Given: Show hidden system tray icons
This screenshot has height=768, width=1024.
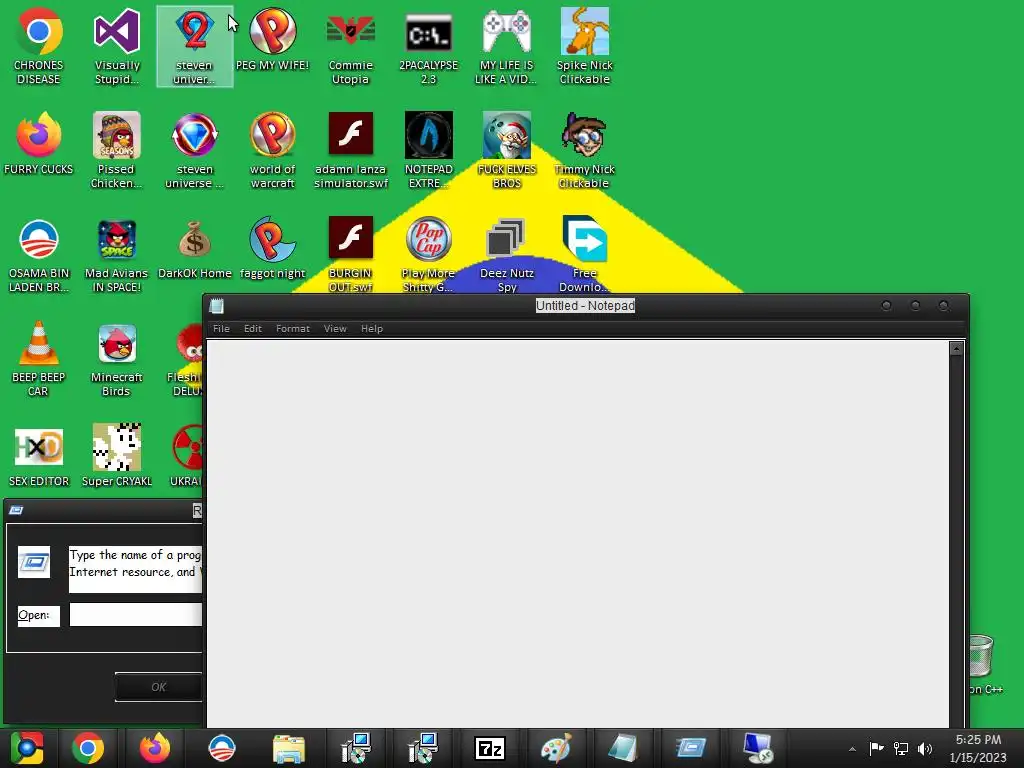Looking at the screenshot, I should [x=852, y=749].
